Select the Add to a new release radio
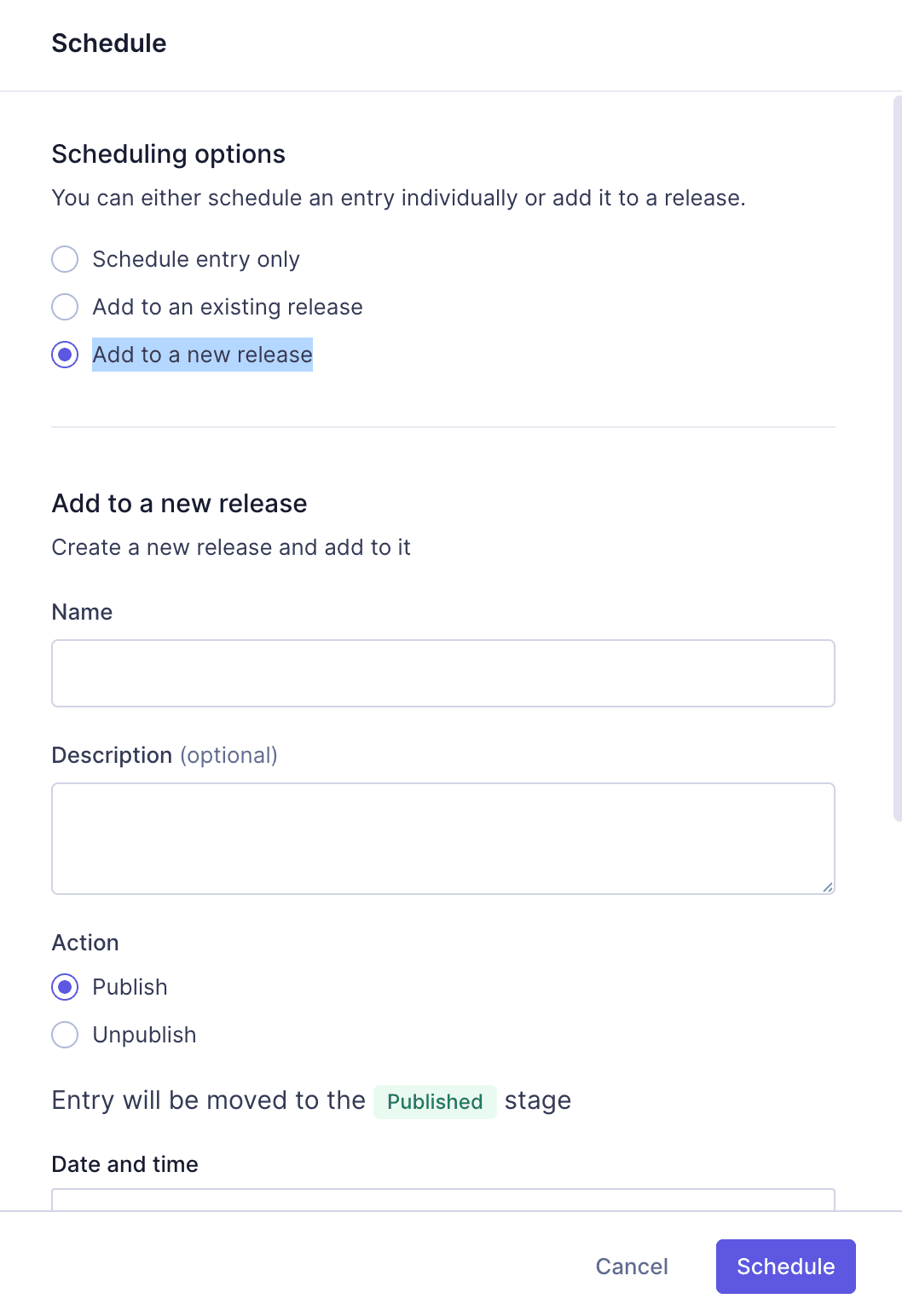The image size is (902, 1316). click(x=65, y=355)
